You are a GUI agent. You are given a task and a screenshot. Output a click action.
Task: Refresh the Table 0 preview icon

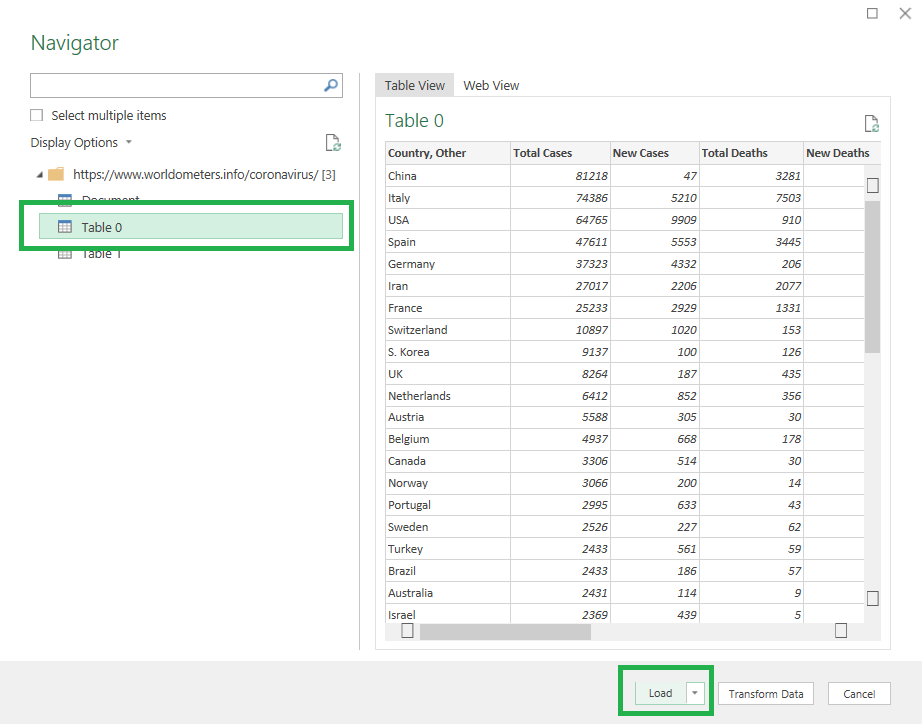(871, 124)
